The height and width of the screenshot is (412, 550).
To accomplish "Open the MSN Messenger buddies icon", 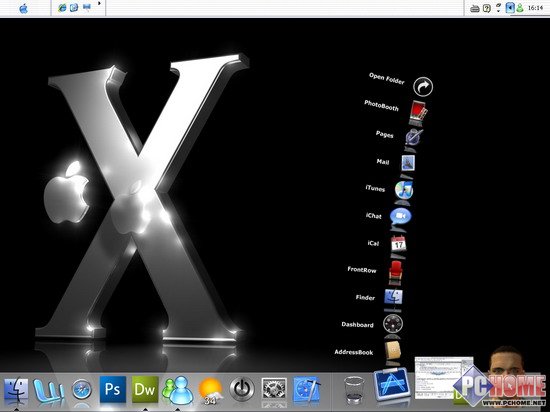I will tap(177, 390).
